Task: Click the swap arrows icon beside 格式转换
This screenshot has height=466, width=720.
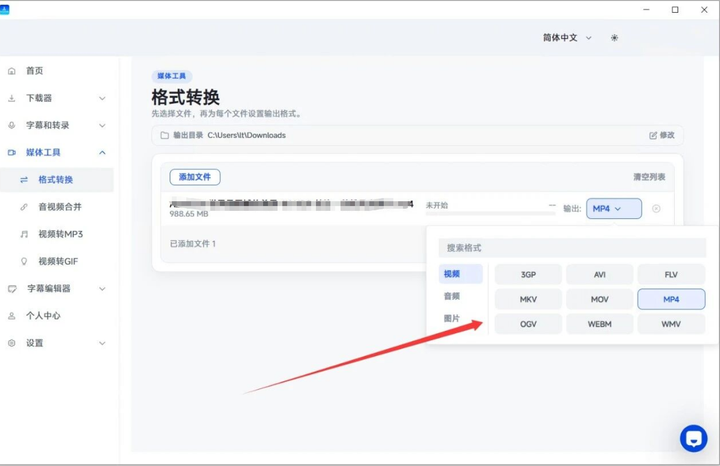Action: (24, 180)
